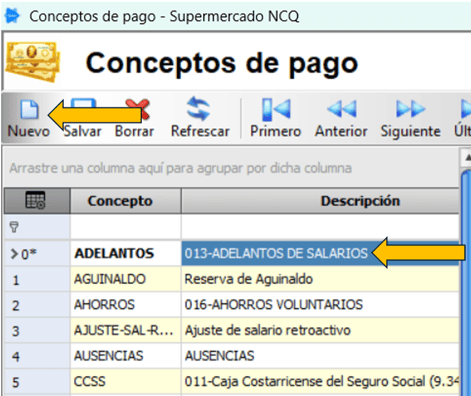Select the 011-Caja Costarricense description cell

(x=320, y=382)
